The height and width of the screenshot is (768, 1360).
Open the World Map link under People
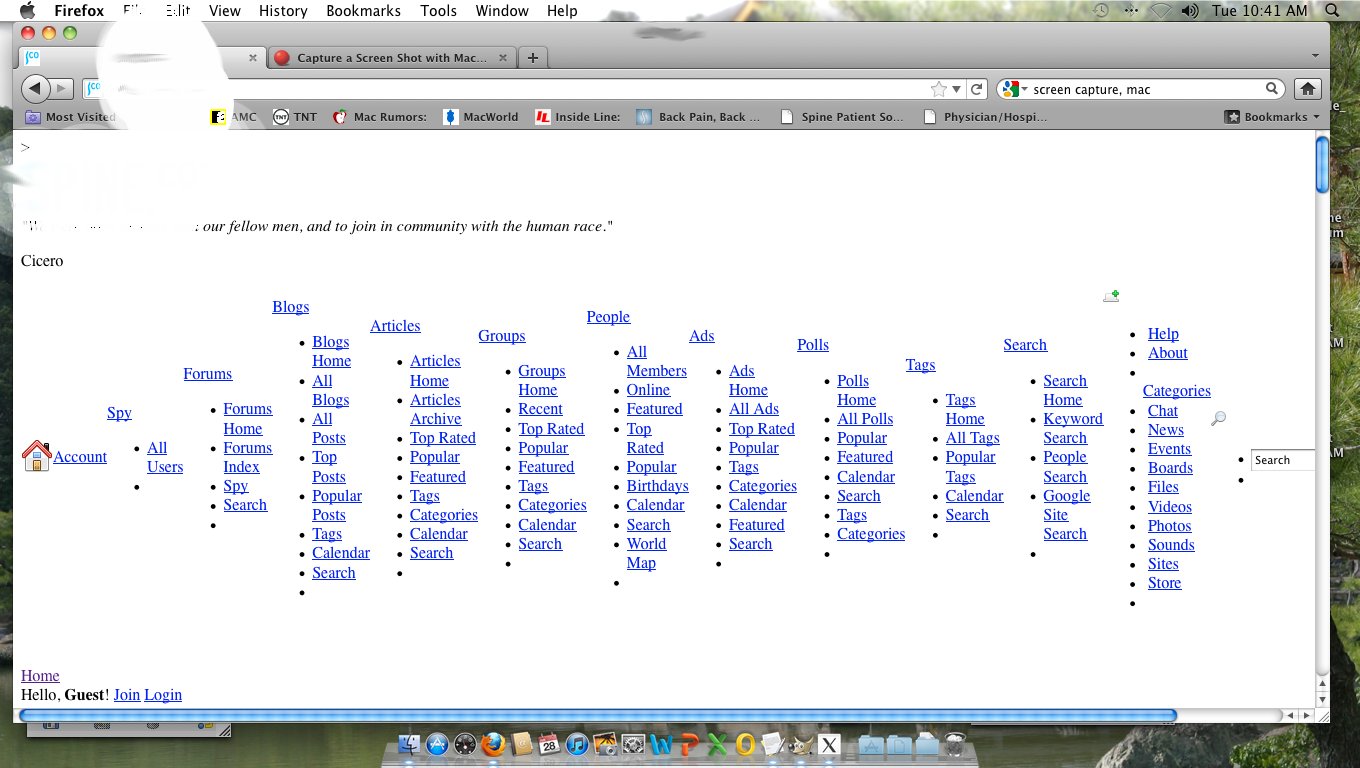pyautogui.click(x=645, y=553)
